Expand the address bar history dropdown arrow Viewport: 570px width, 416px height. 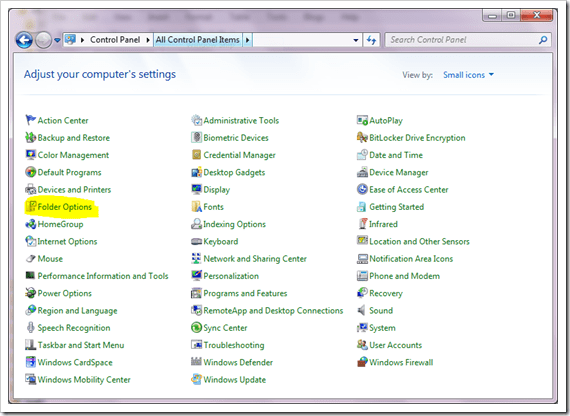(x=356, y=40)
